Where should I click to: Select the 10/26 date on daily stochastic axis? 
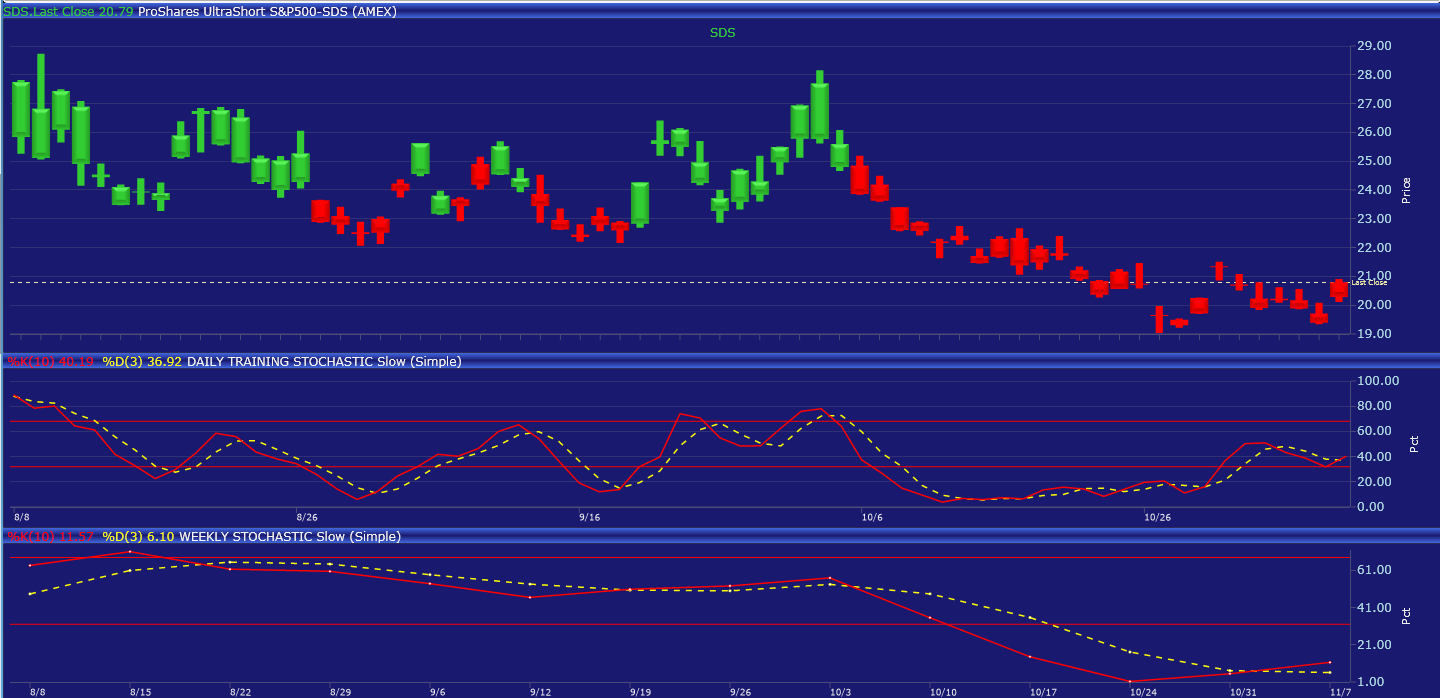point(1157,518)
